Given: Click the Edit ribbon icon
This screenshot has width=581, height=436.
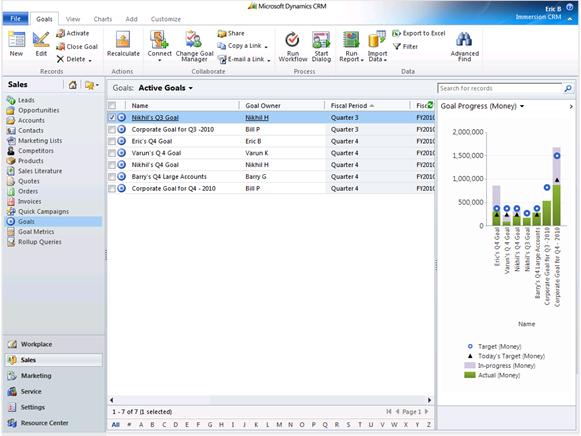Looking at the screenshot, I should pos(41,40).
